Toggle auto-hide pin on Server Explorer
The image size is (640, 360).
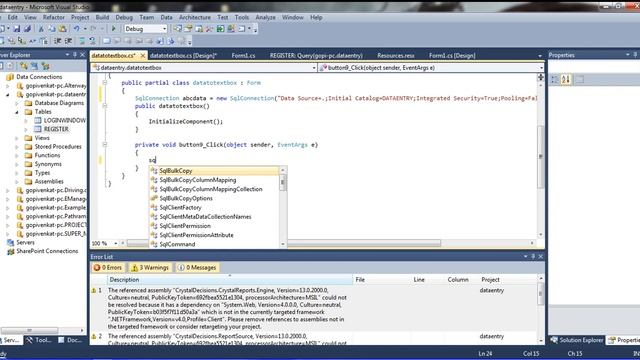tap(75, 55)
